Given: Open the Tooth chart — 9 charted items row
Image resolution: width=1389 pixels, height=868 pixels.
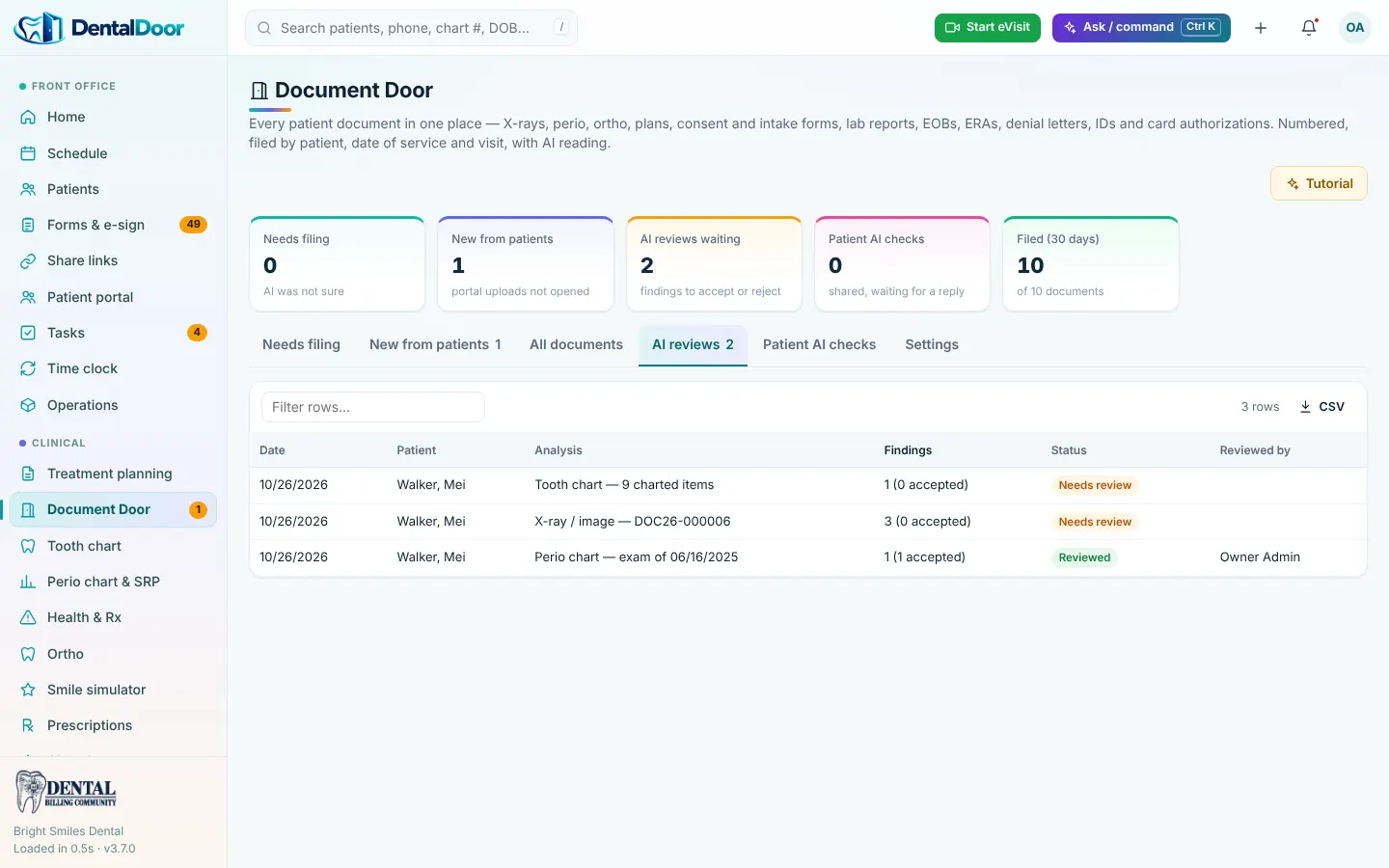Looking at the screenshot, I should tap(808, 485).
